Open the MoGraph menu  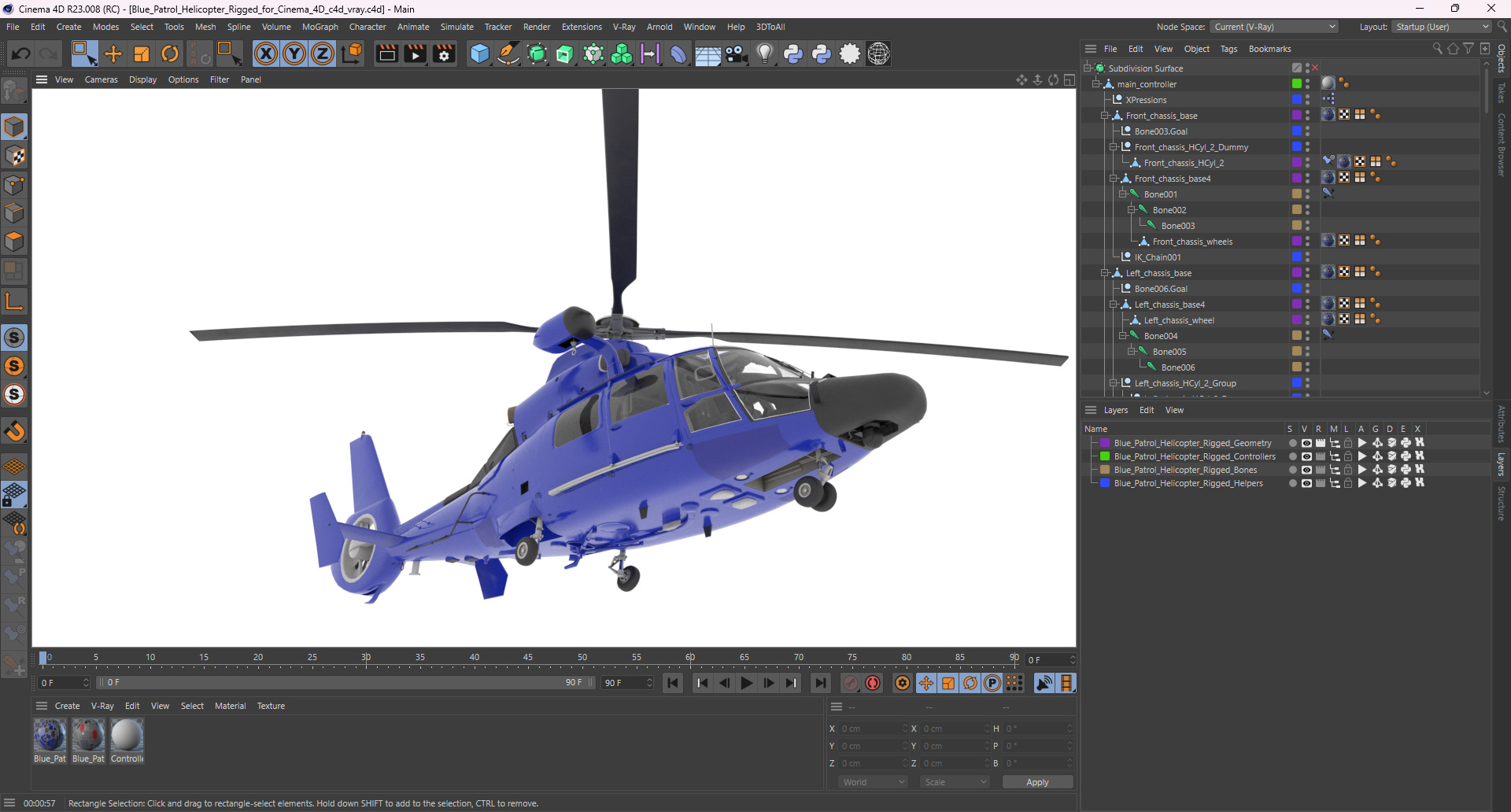[x=320, y=27]
